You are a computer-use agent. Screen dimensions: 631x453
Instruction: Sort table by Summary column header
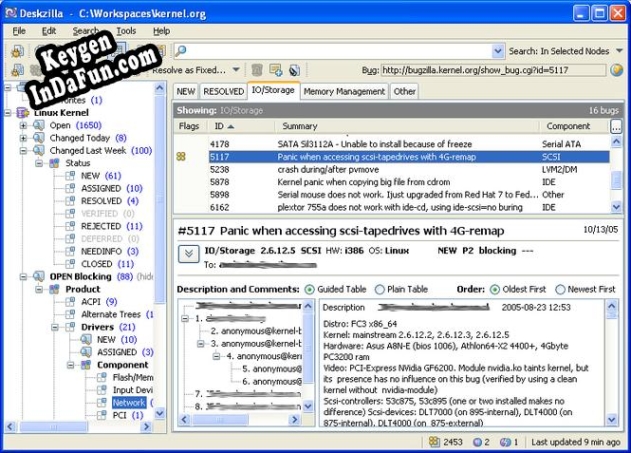(407, 126)
